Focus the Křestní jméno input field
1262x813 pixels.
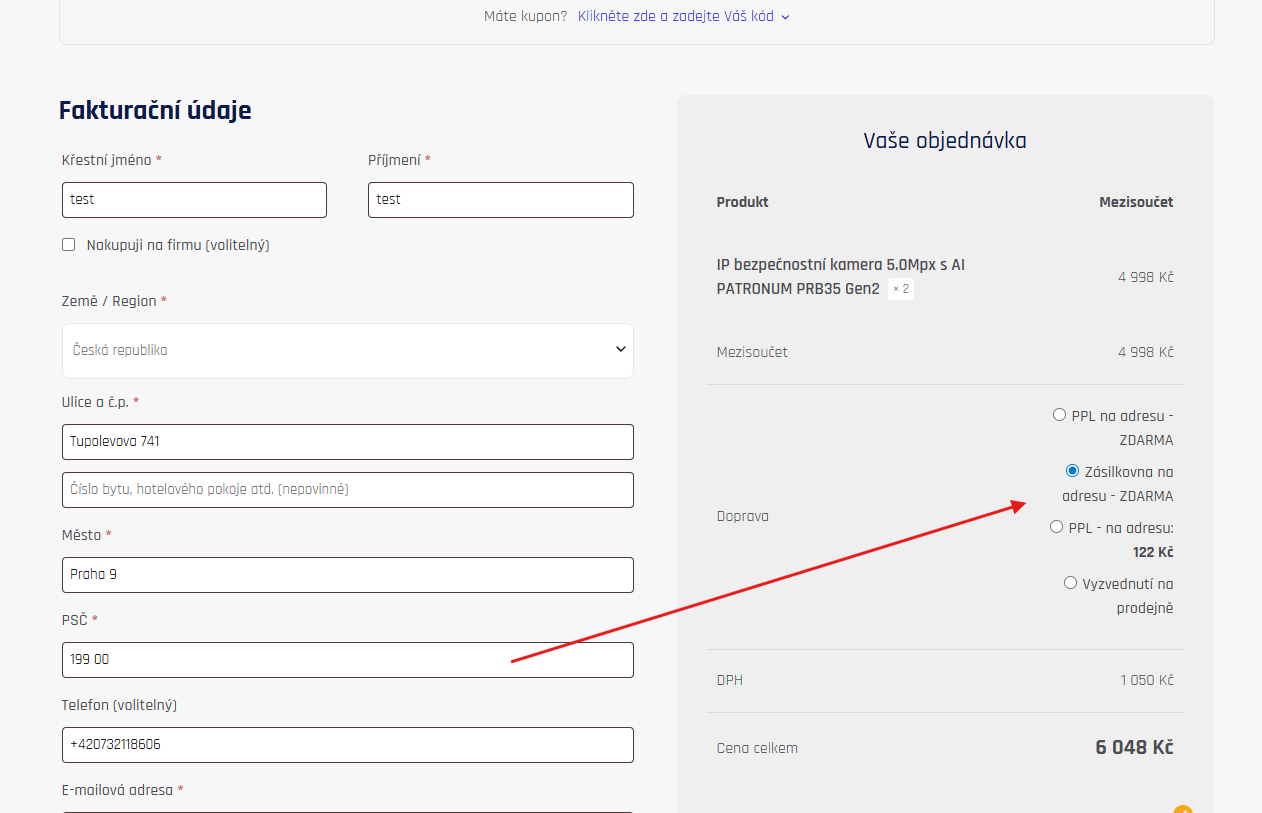coord(194,200)
